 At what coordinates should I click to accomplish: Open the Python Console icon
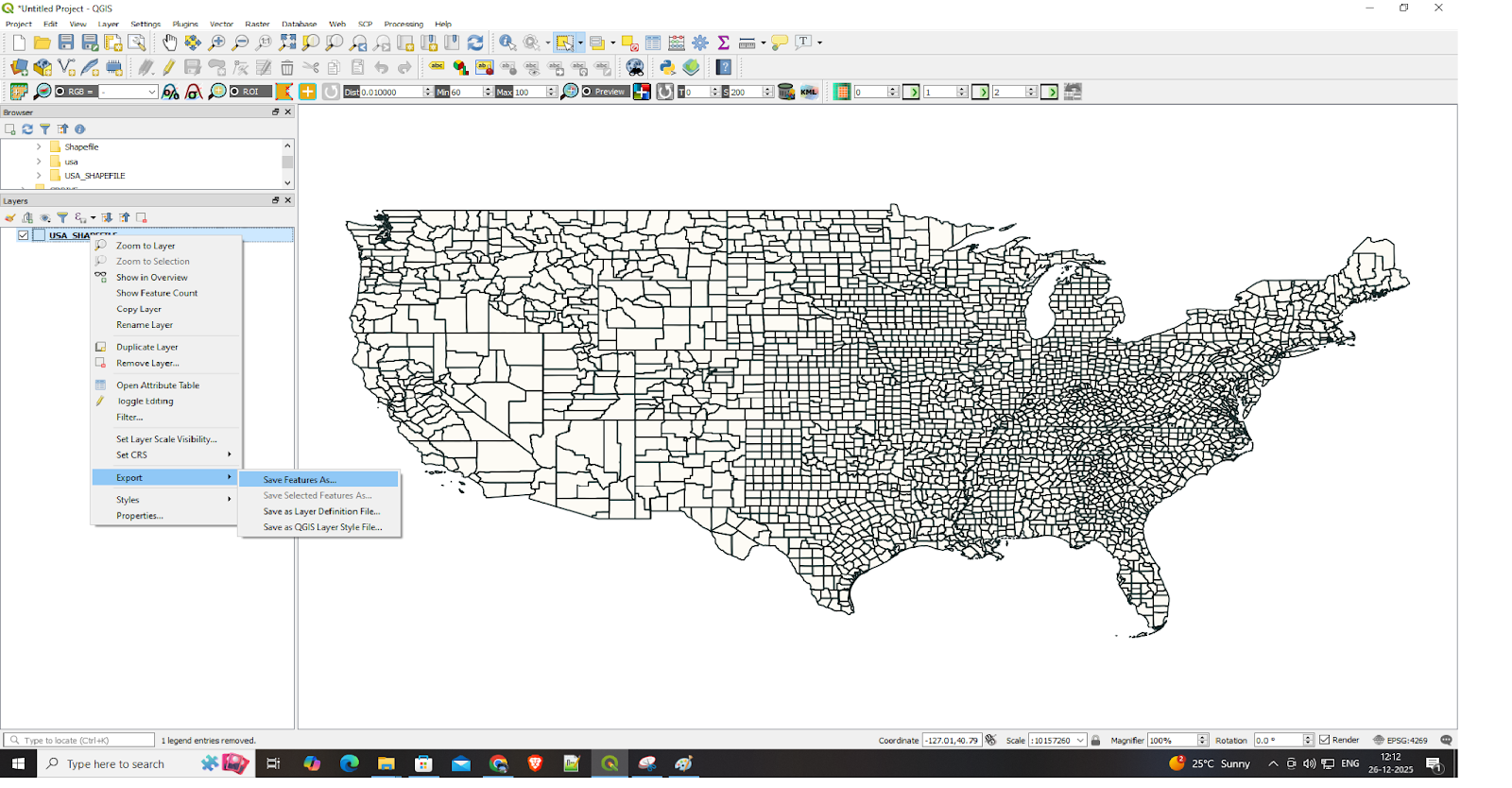coord(667,67)
